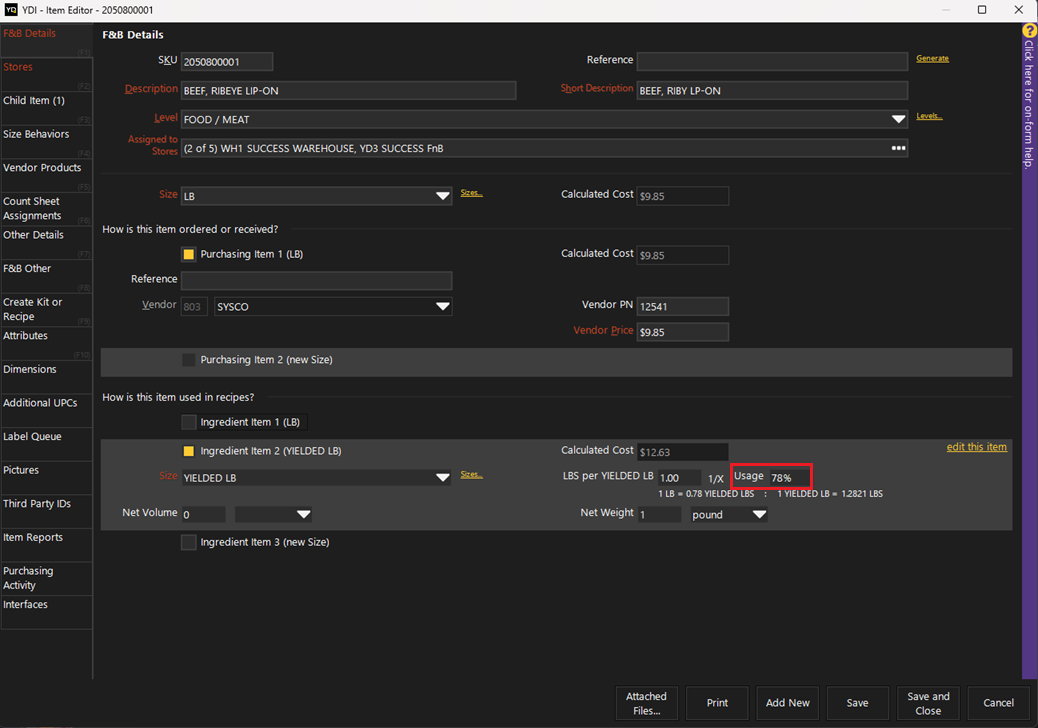Image resolution: width=1038 pixels, height=728 pixels.
Task: Open Third Party IDs tab
Action: click(x=46, y=512)
